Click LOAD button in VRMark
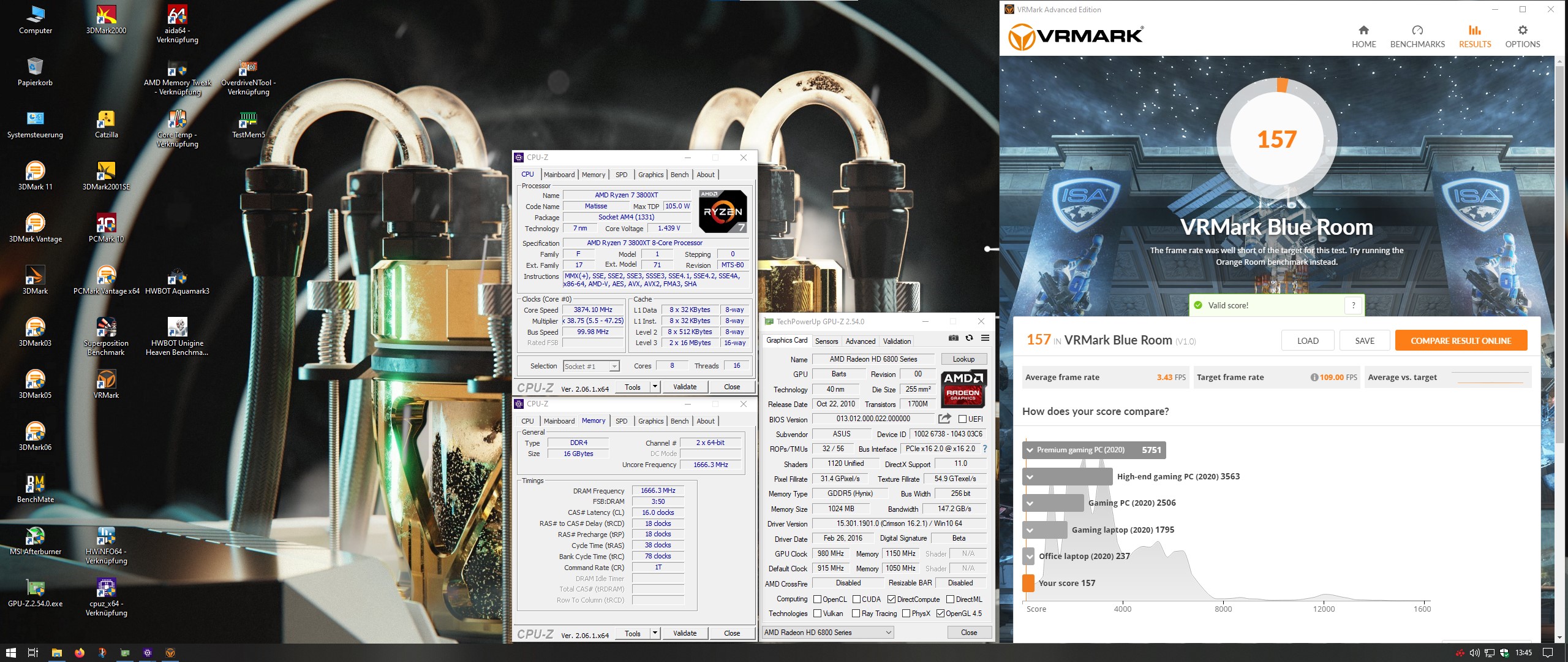1568x662 pixels. tap(1308, 341)
